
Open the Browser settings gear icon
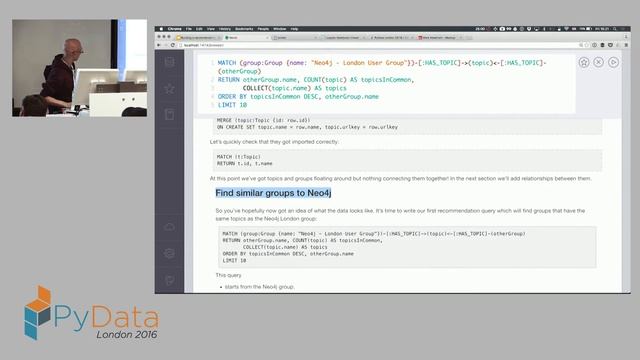[169, 253]
